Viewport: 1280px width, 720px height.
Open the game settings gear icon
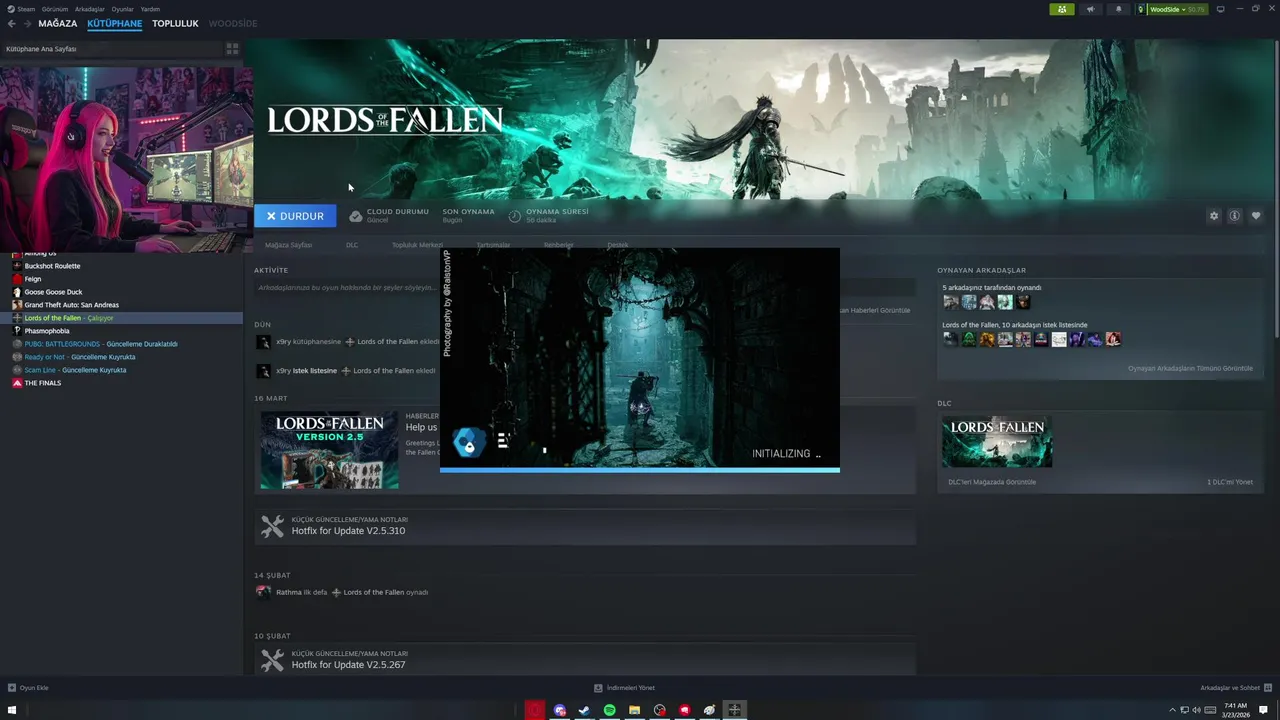pyautogui.click(x=1214, y=216)
